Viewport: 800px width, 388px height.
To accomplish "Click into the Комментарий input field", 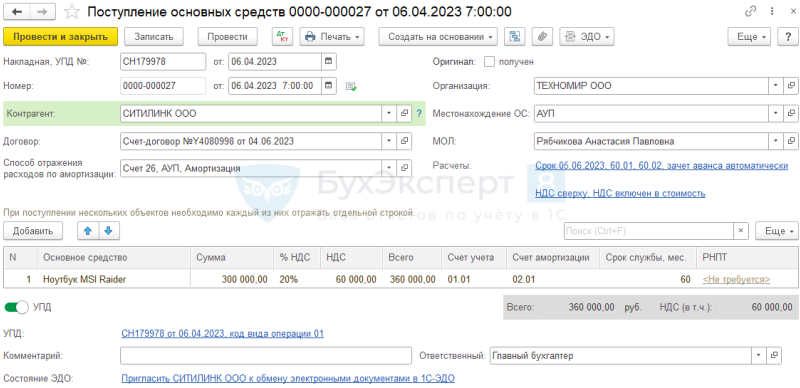I will pyautogui.click(x=266, y=356).
